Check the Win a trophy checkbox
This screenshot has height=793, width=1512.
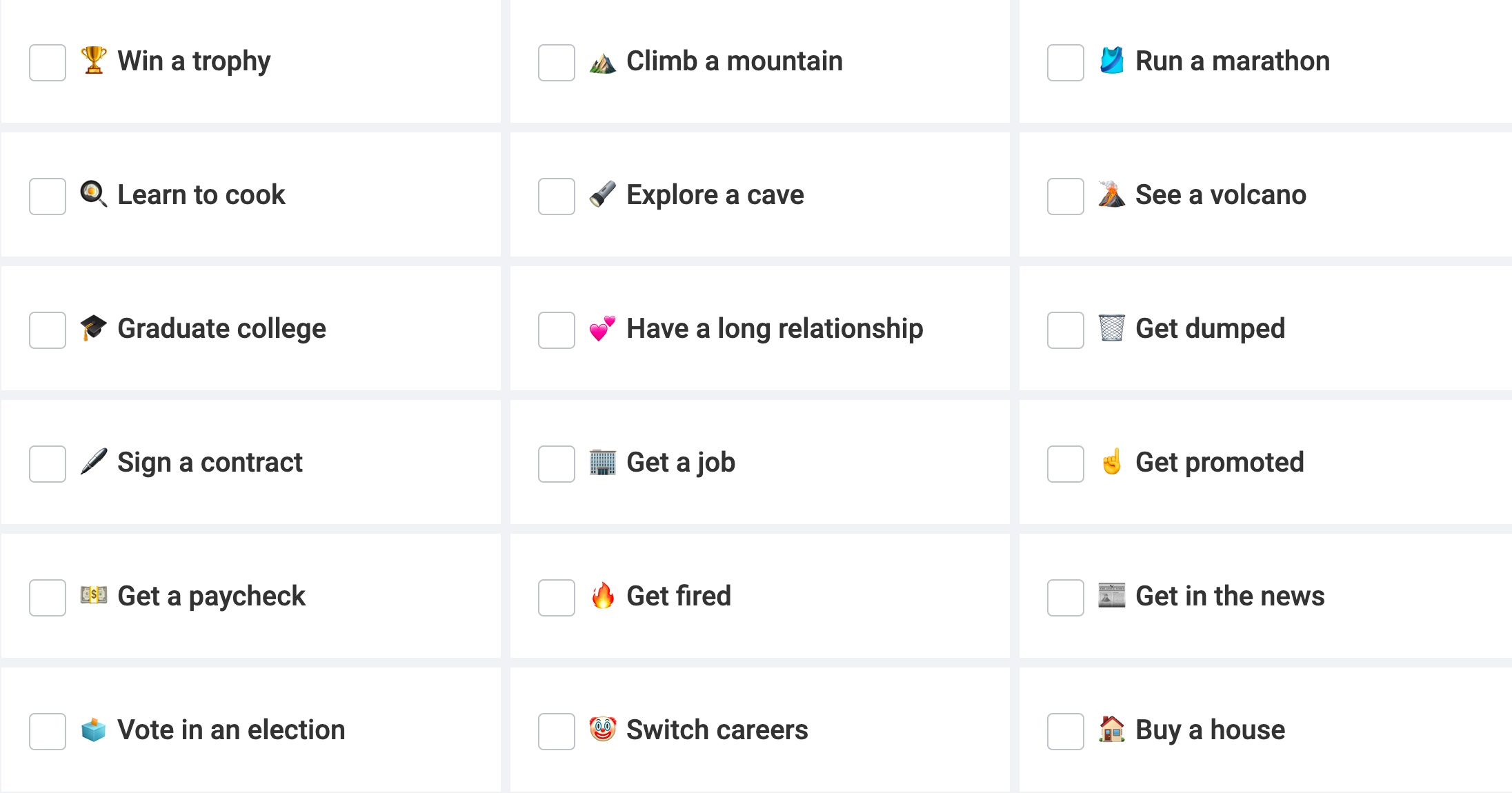point(48,63)
